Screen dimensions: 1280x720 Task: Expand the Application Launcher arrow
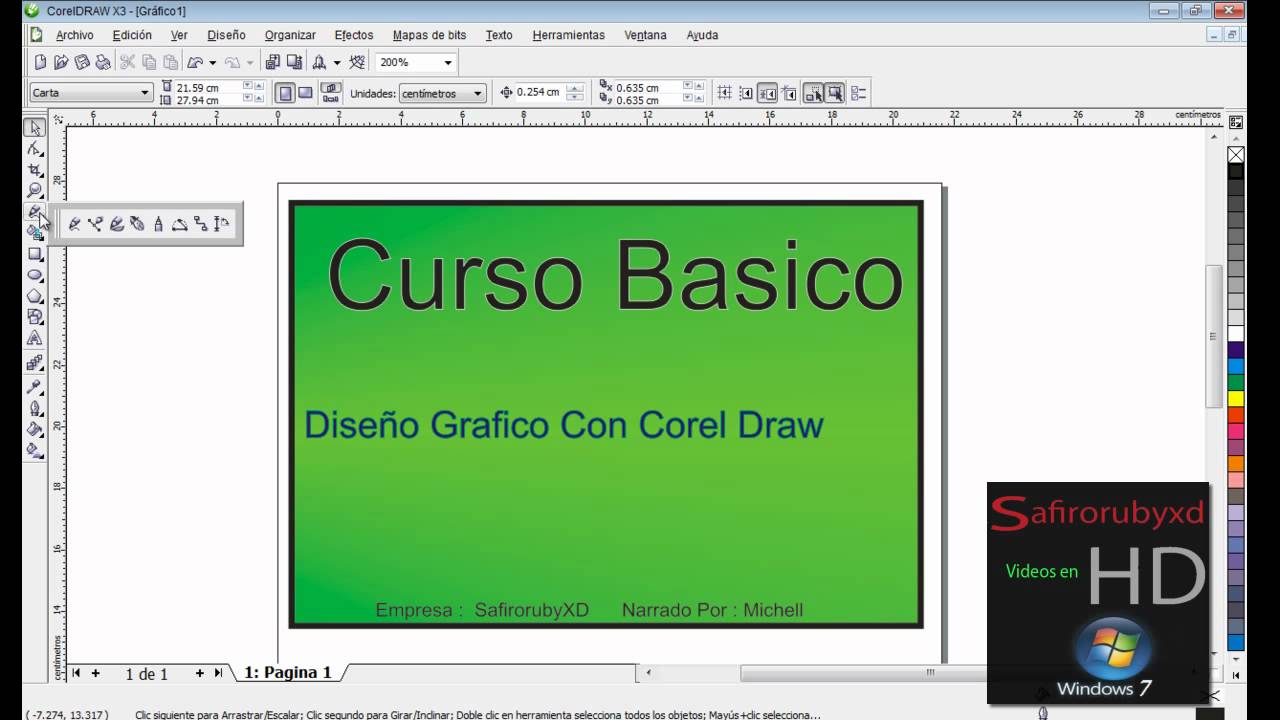tap(337, 62)
